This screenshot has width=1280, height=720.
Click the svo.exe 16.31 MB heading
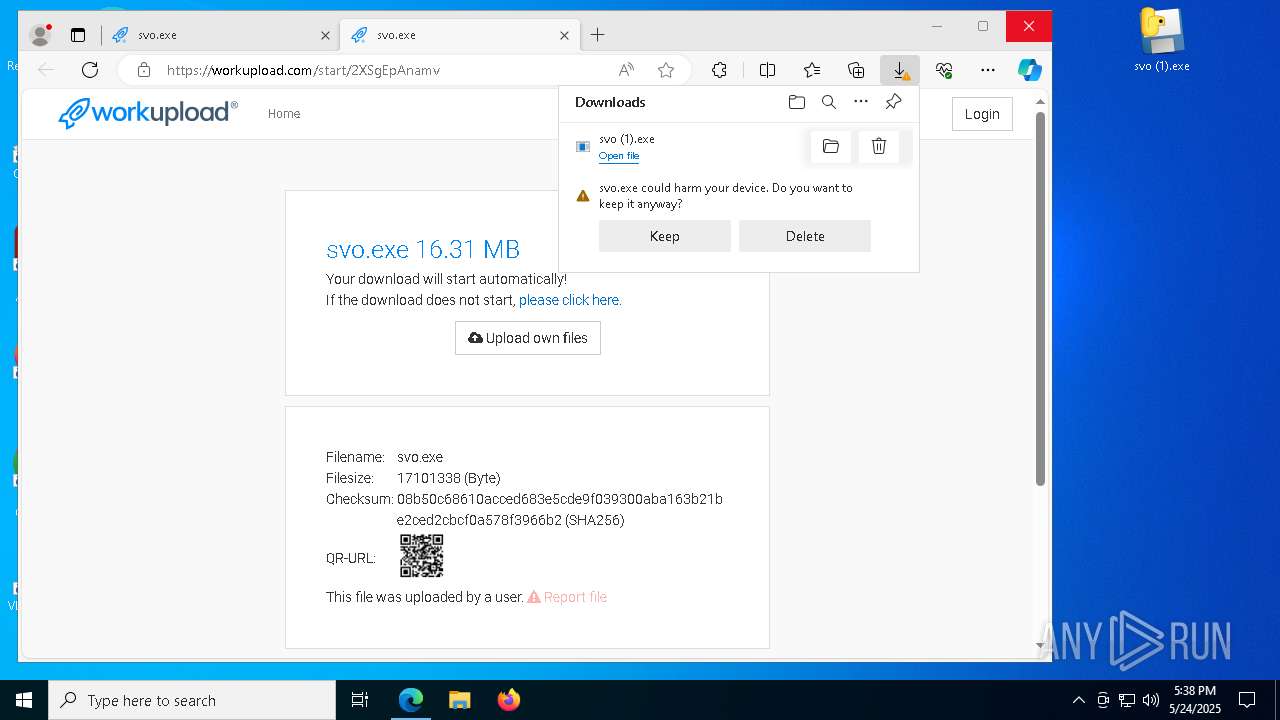pos(423,250)
